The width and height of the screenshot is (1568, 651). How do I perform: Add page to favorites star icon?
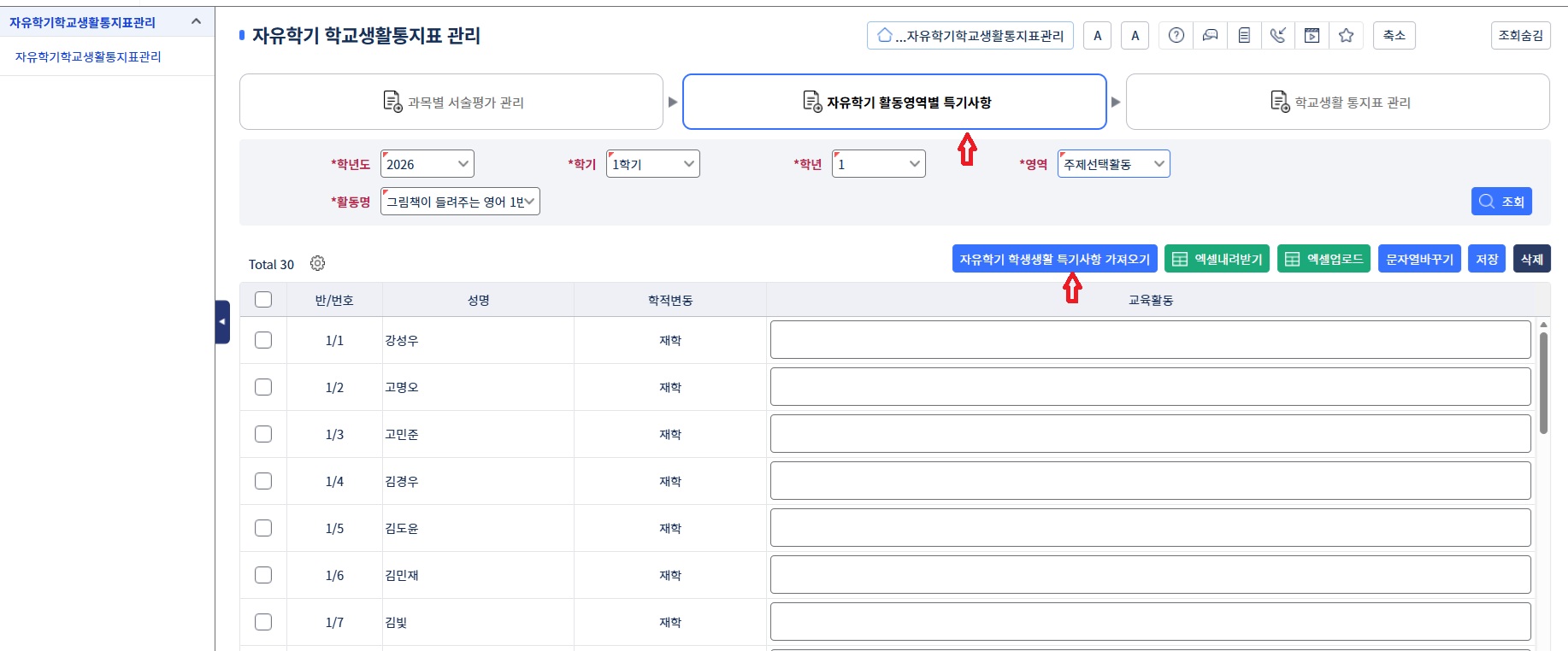[x=1346, y=35]
